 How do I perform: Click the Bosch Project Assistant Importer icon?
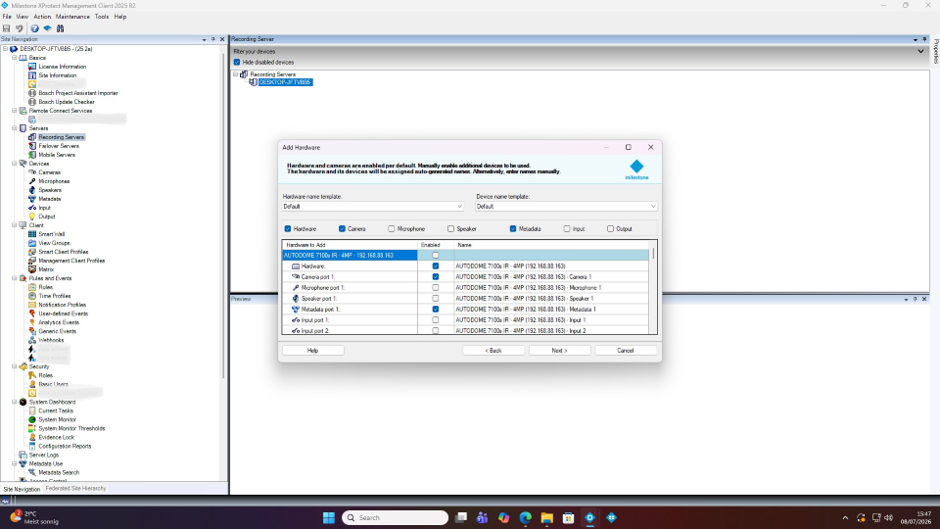(x=32, y=93)
